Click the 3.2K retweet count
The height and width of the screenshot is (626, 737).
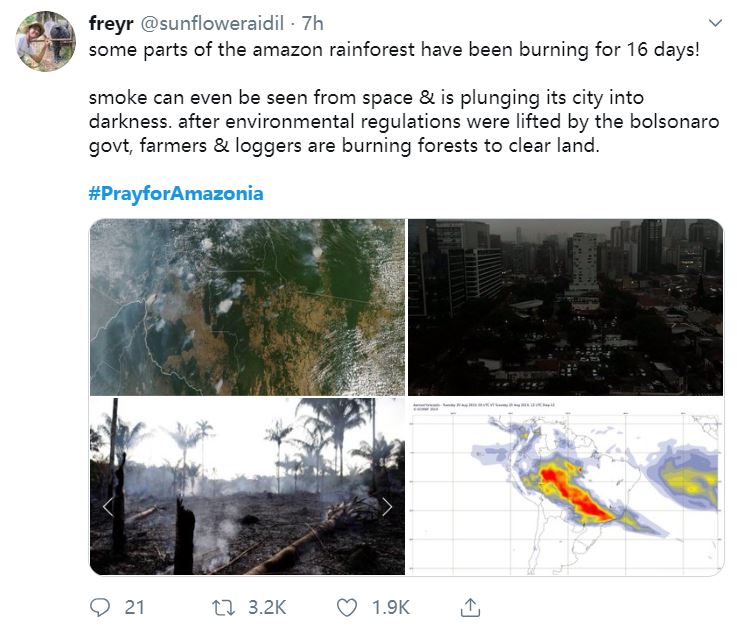coord(267,607)
